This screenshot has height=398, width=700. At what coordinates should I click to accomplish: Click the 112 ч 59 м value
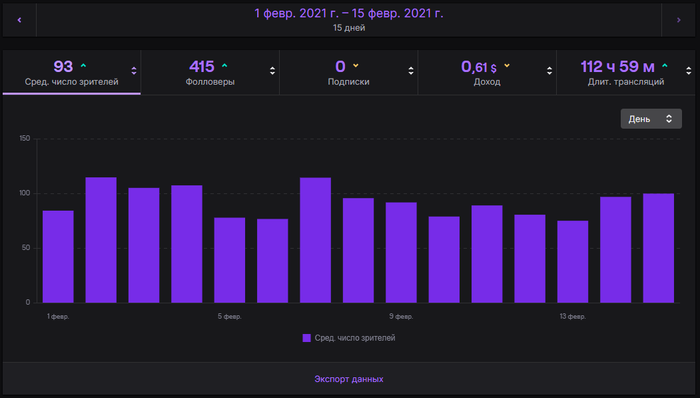pos(617,66)
